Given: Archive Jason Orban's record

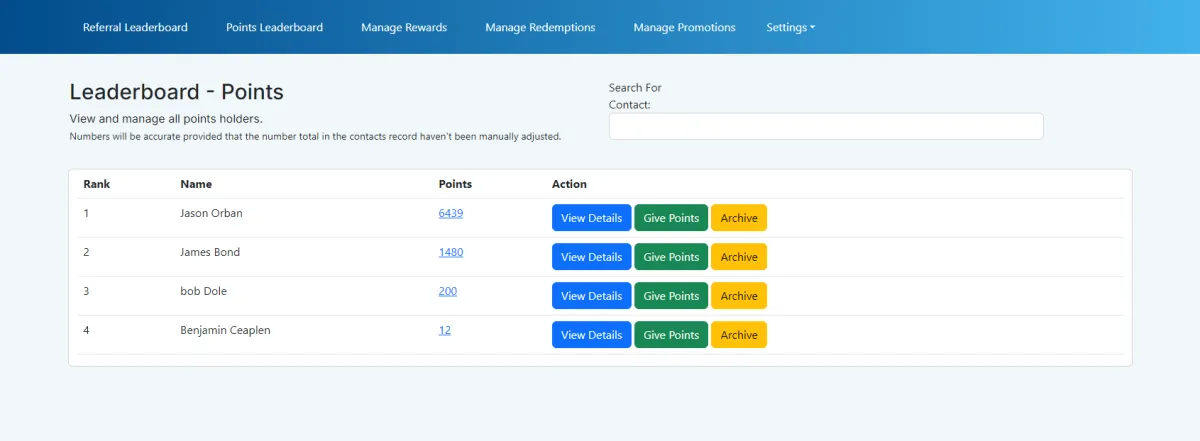Looking at the screenshot, I should pyautogui.click(x=739, y=218).
